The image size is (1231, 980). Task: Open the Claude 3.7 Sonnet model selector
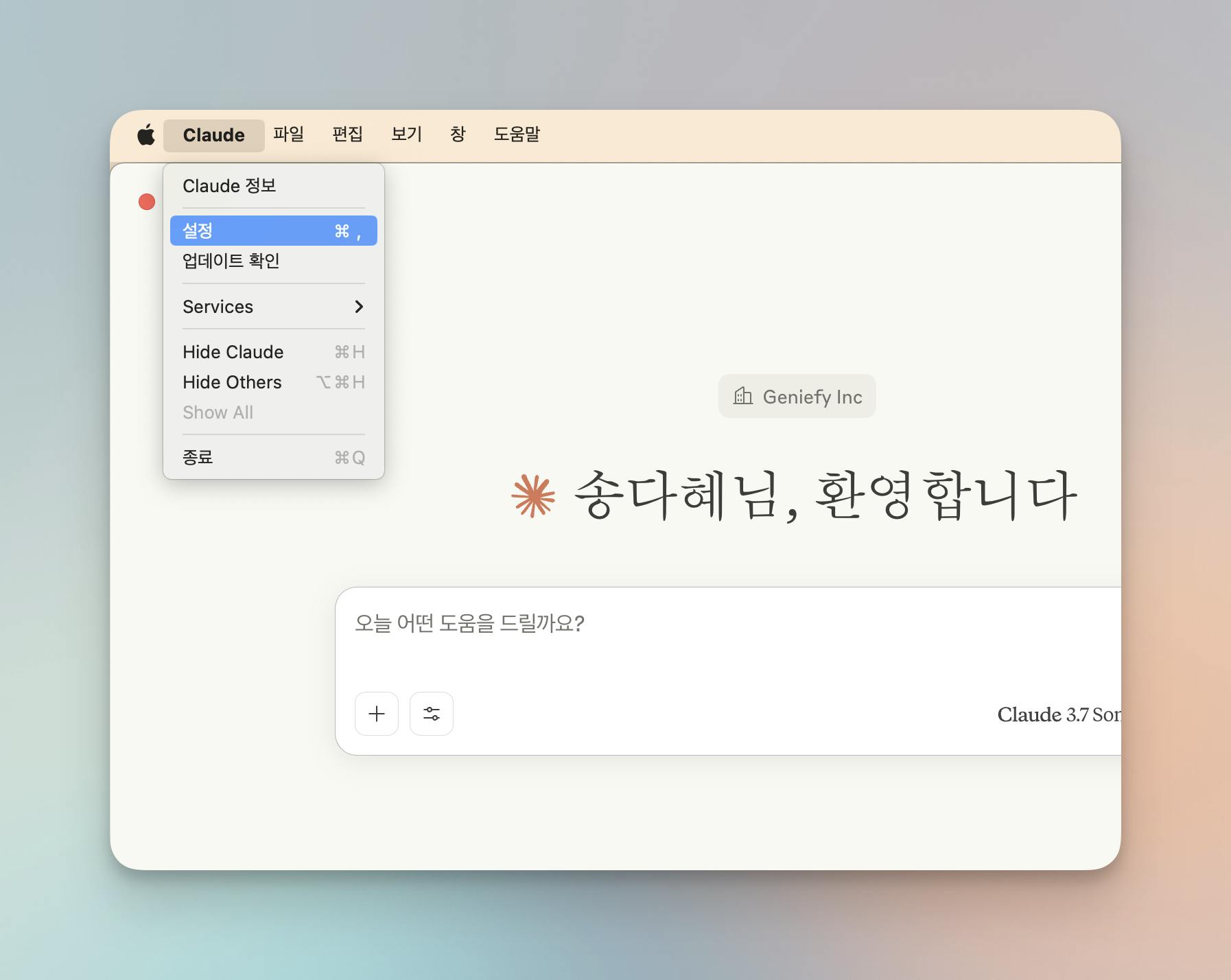(x=1059, y=714)
